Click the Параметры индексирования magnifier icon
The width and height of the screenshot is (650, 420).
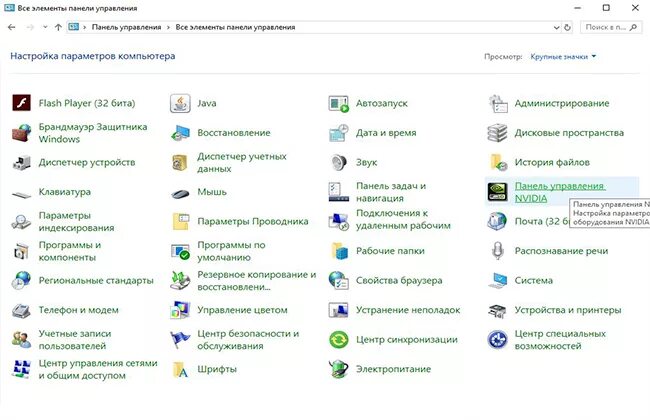[21, 221]
